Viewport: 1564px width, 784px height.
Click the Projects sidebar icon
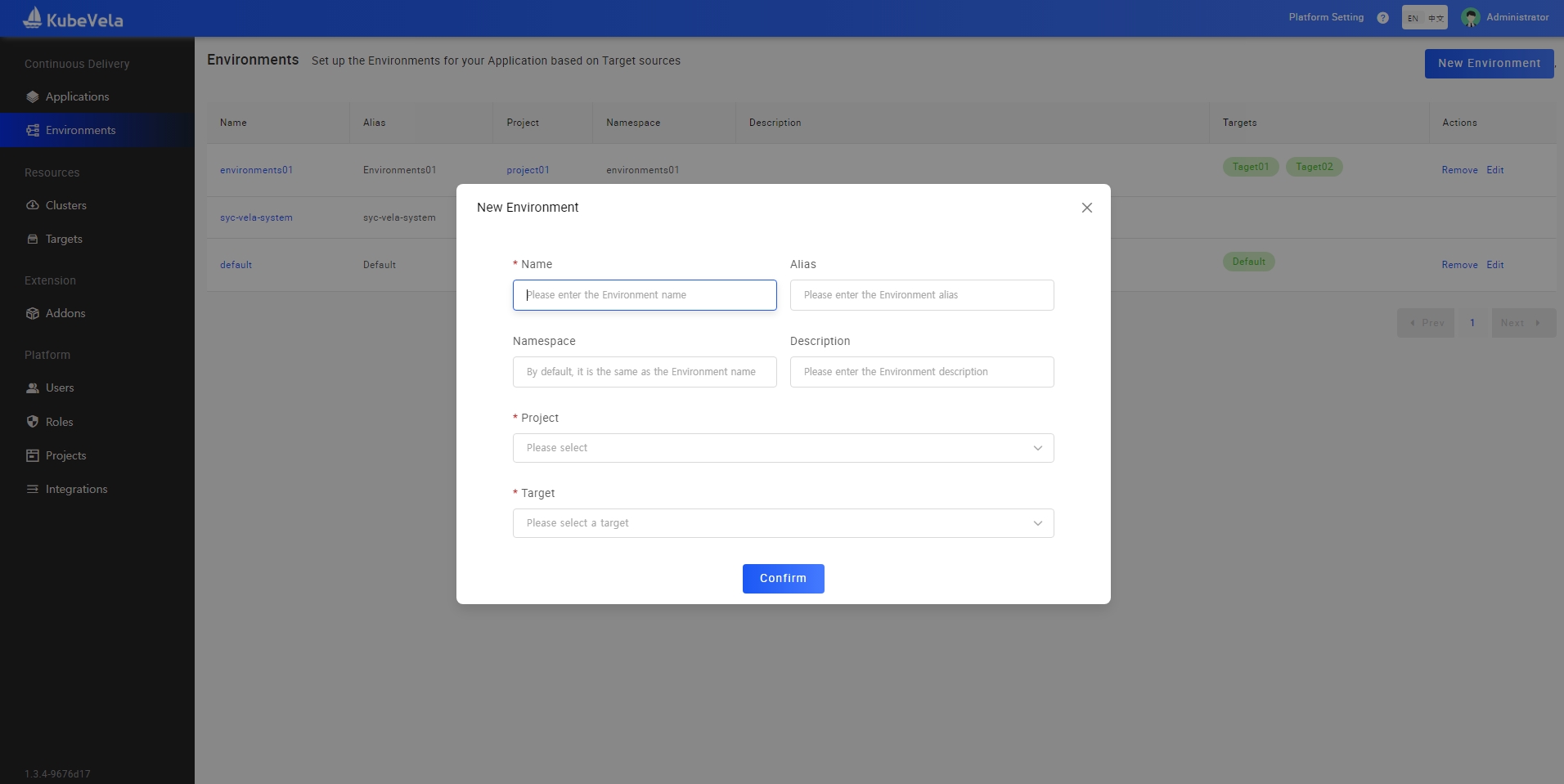(x=33, y=455)
